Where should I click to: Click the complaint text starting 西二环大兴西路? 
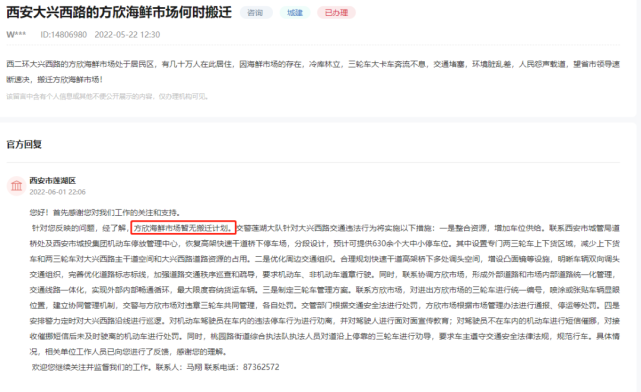(x=313, y=72)
